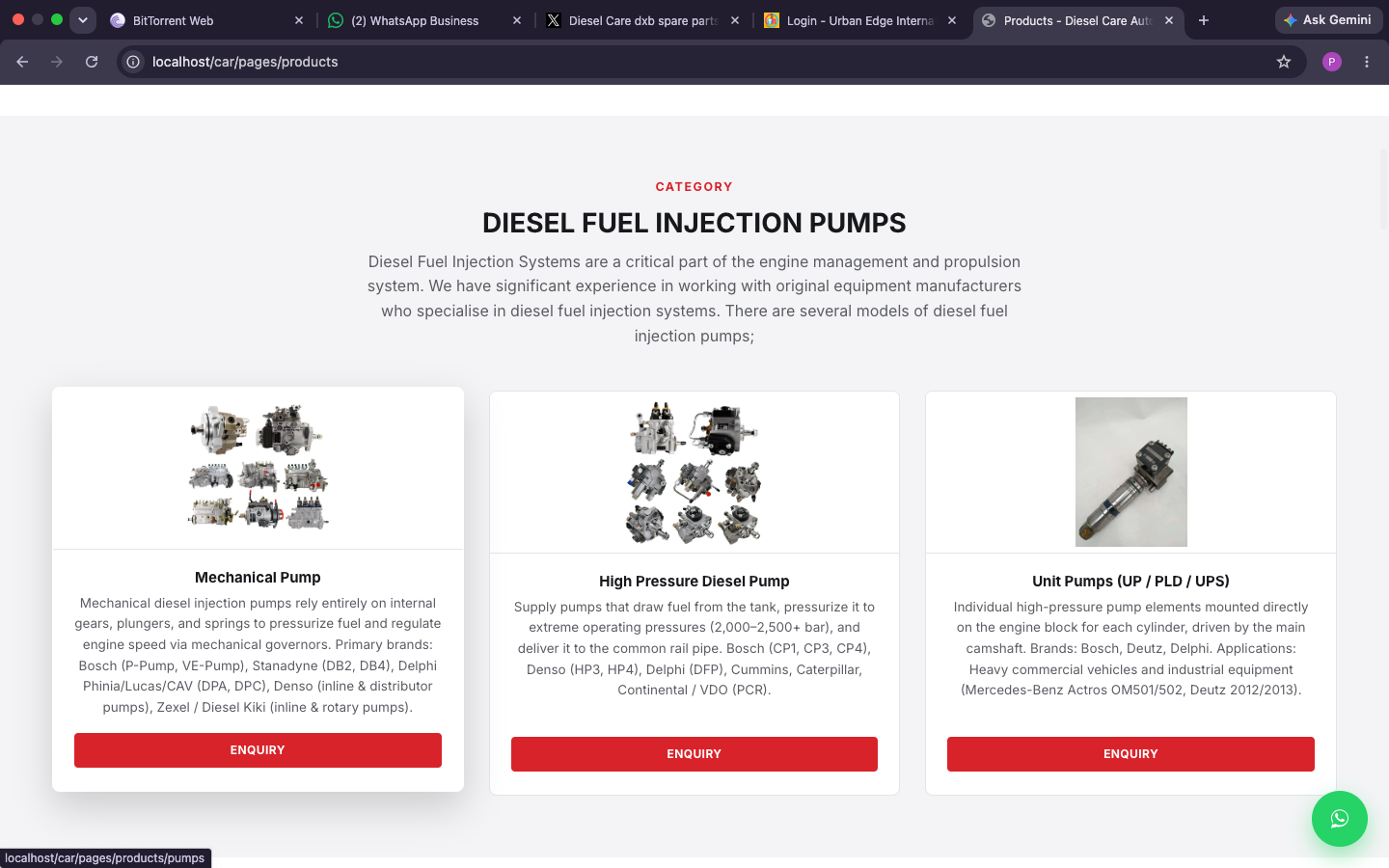The height and width of the screenshot is (868, 1389).
Task: Switch to the Diesel Care dxb spare parts tab
Action: 643,20
